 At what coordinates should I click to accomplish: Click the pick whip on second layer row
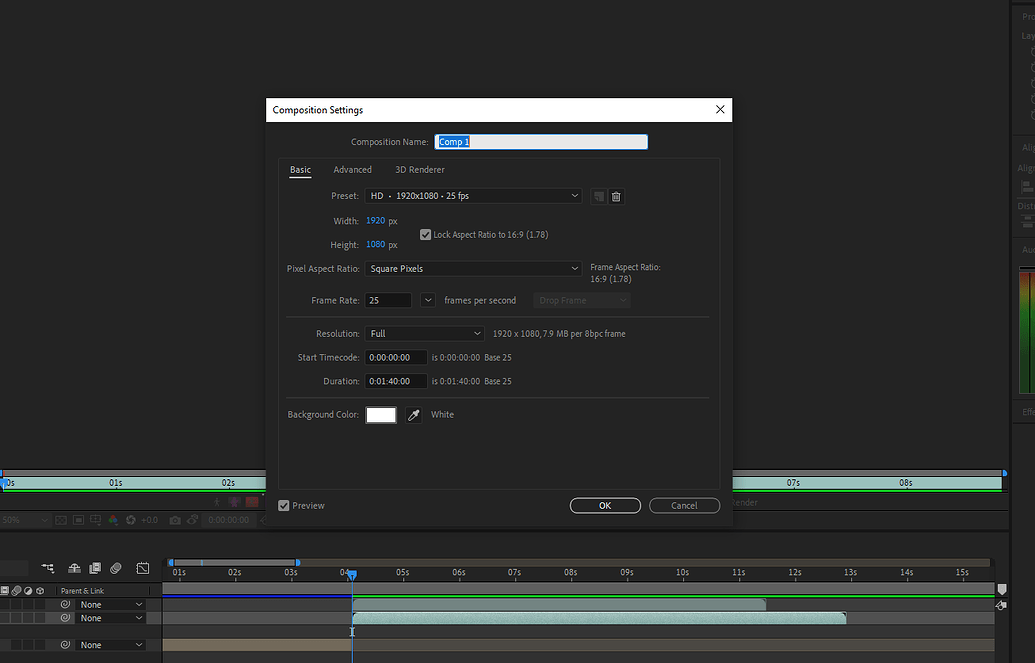(x=65, y=618)
